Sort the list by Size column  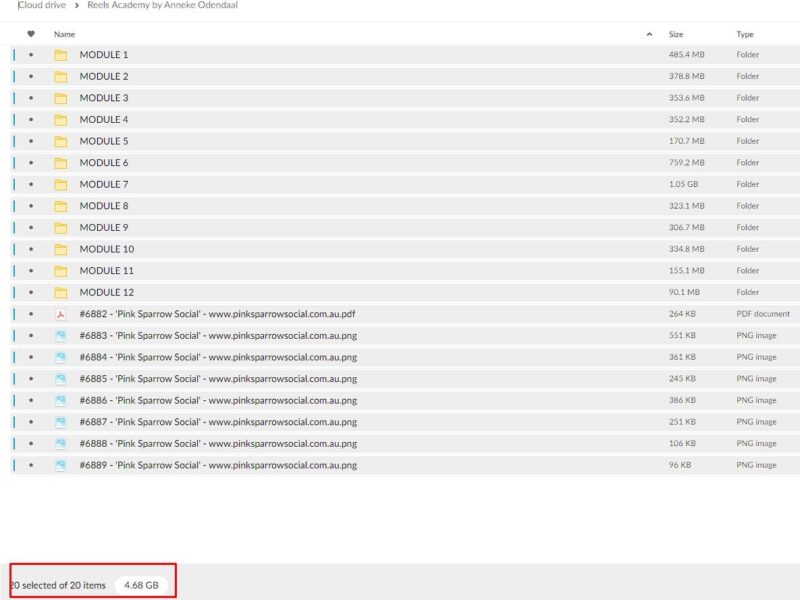(x=676, y=34)
